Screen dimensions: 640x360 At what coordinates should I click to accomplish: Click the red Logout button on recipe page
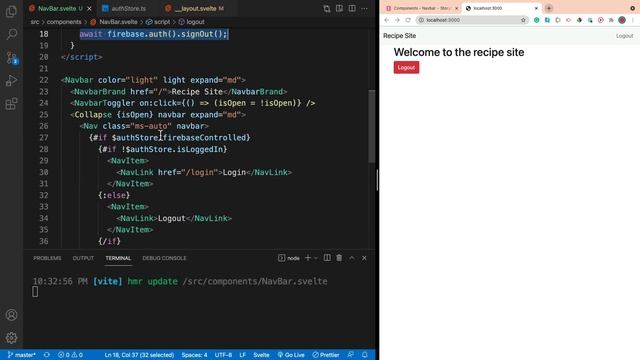click(406, 67)
